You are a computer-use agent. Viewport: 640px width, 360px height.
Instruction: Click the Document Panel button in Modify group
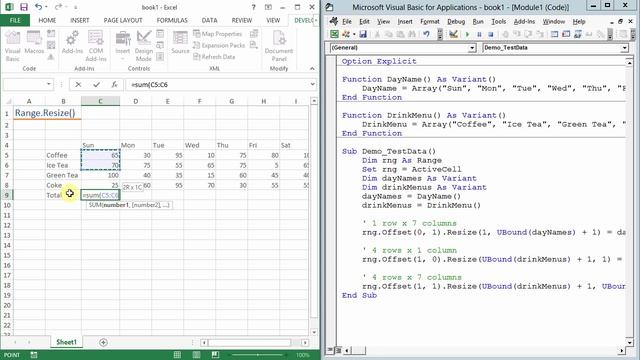pyautogui.click(x=279, y=46)
